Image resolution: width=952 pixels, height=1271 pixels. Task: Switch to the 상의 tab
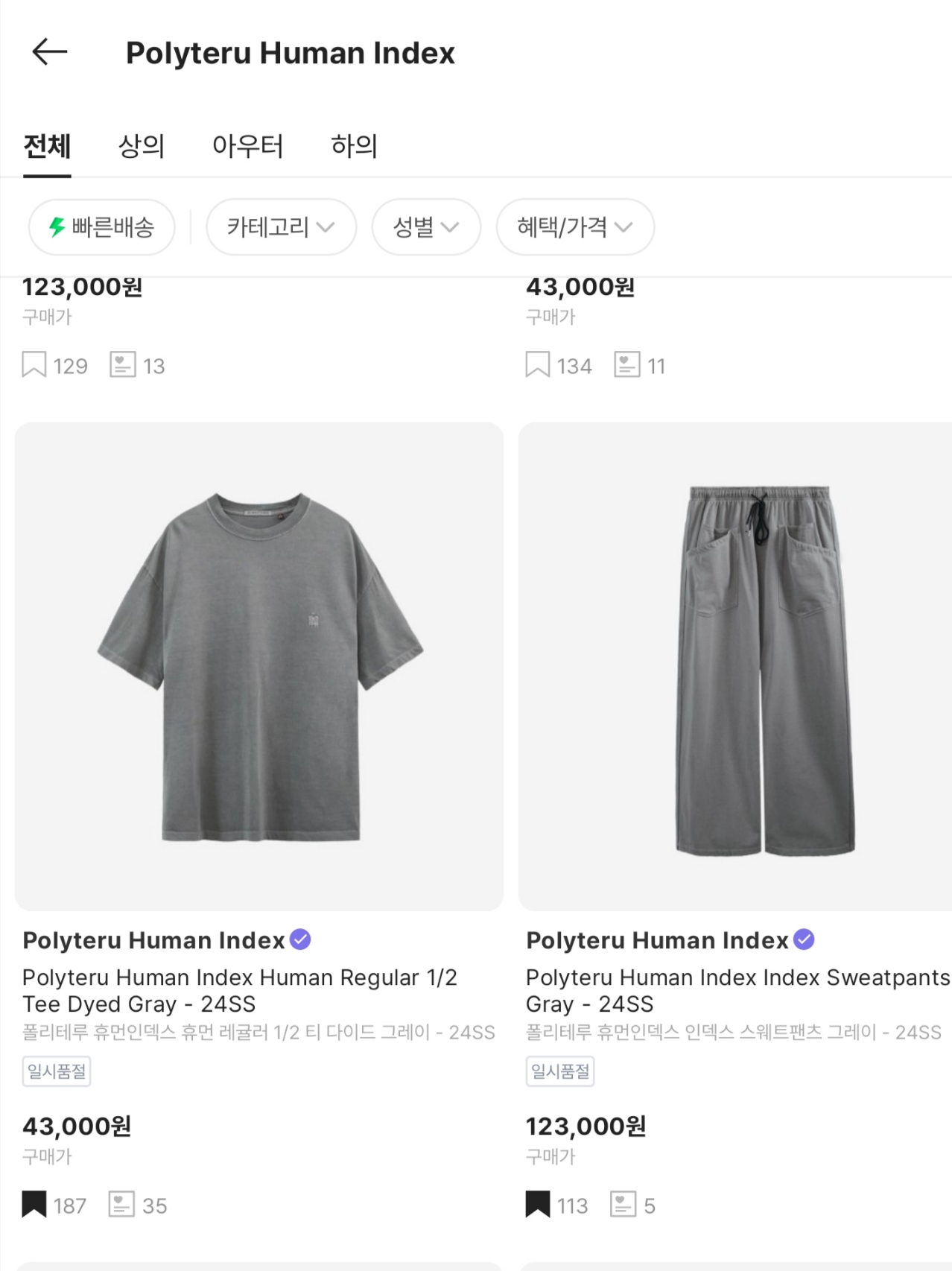tap(142, 146)
